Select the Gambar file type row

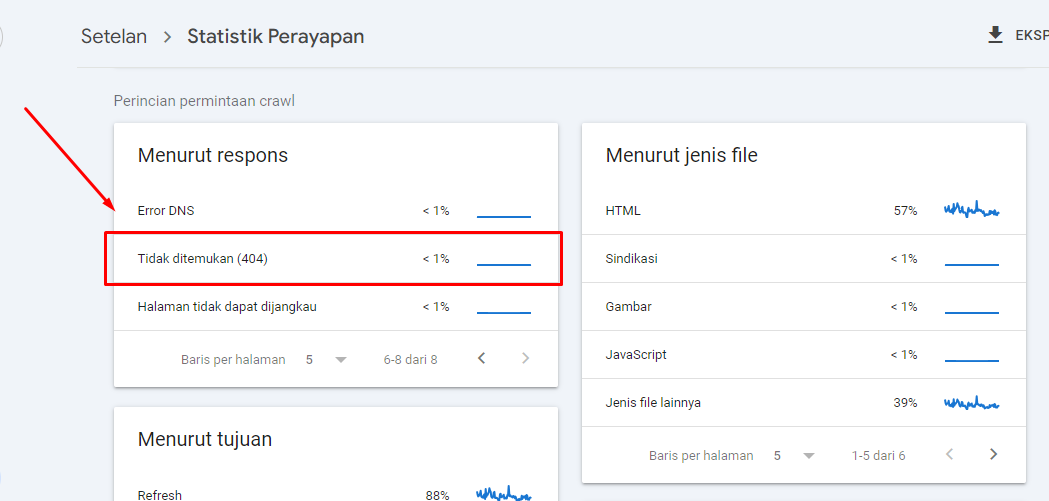click(803, 306)
